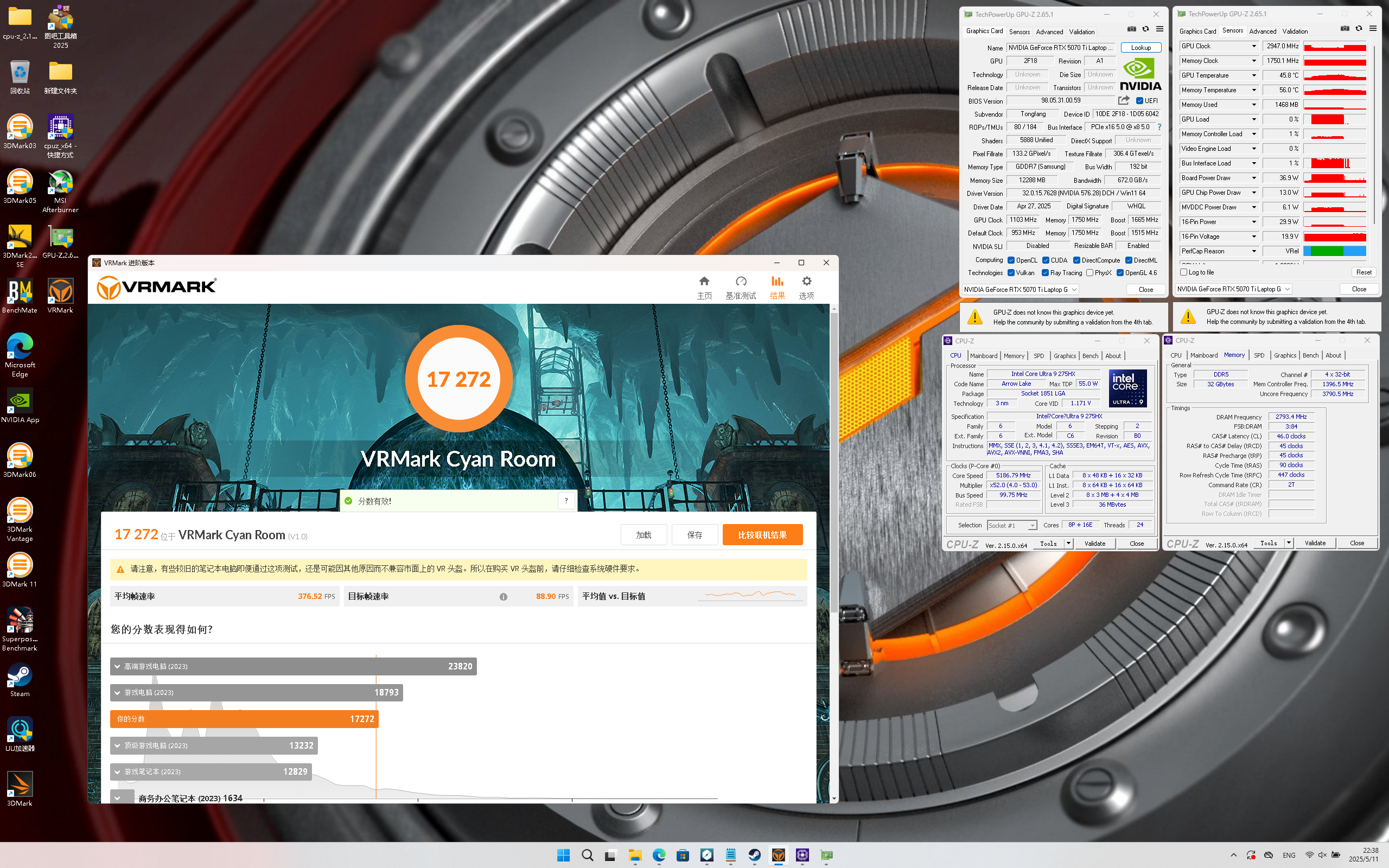Click the Save (保存) button in VRMark

(x=694, y=535)
